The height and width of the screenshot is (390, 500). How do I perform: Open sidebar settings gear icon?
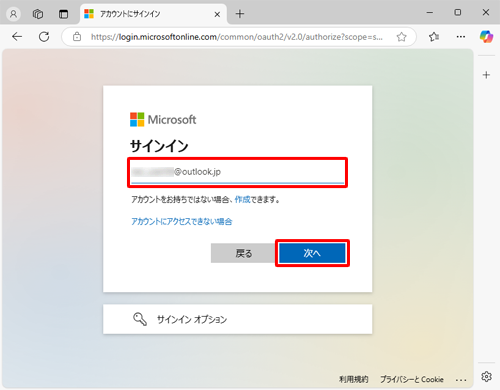[486, 376]
